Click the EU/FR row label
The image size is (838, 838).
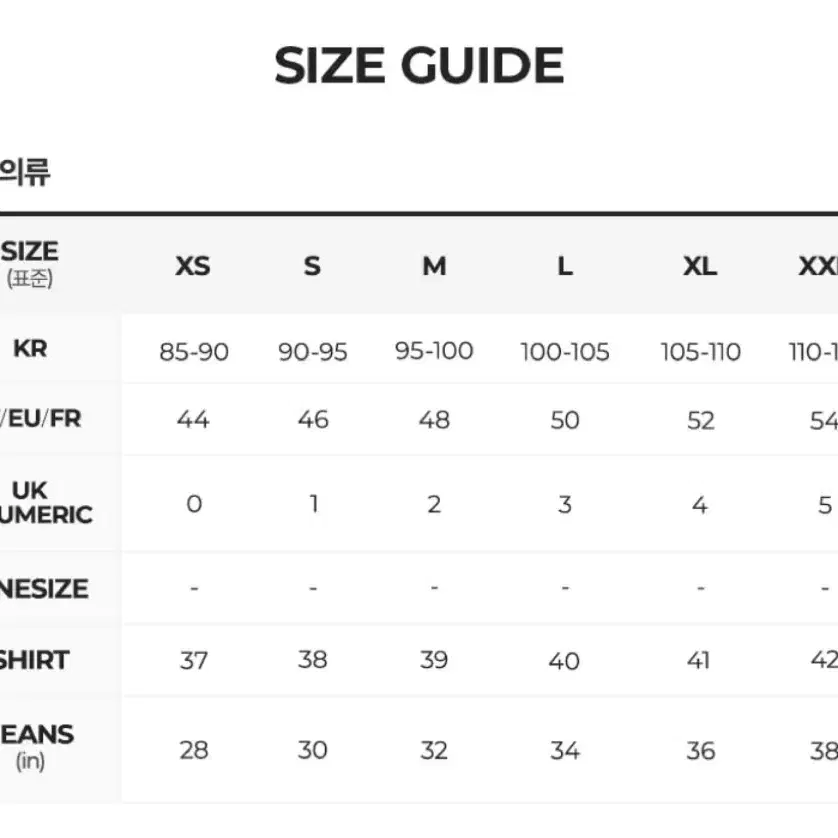(41, 418)
